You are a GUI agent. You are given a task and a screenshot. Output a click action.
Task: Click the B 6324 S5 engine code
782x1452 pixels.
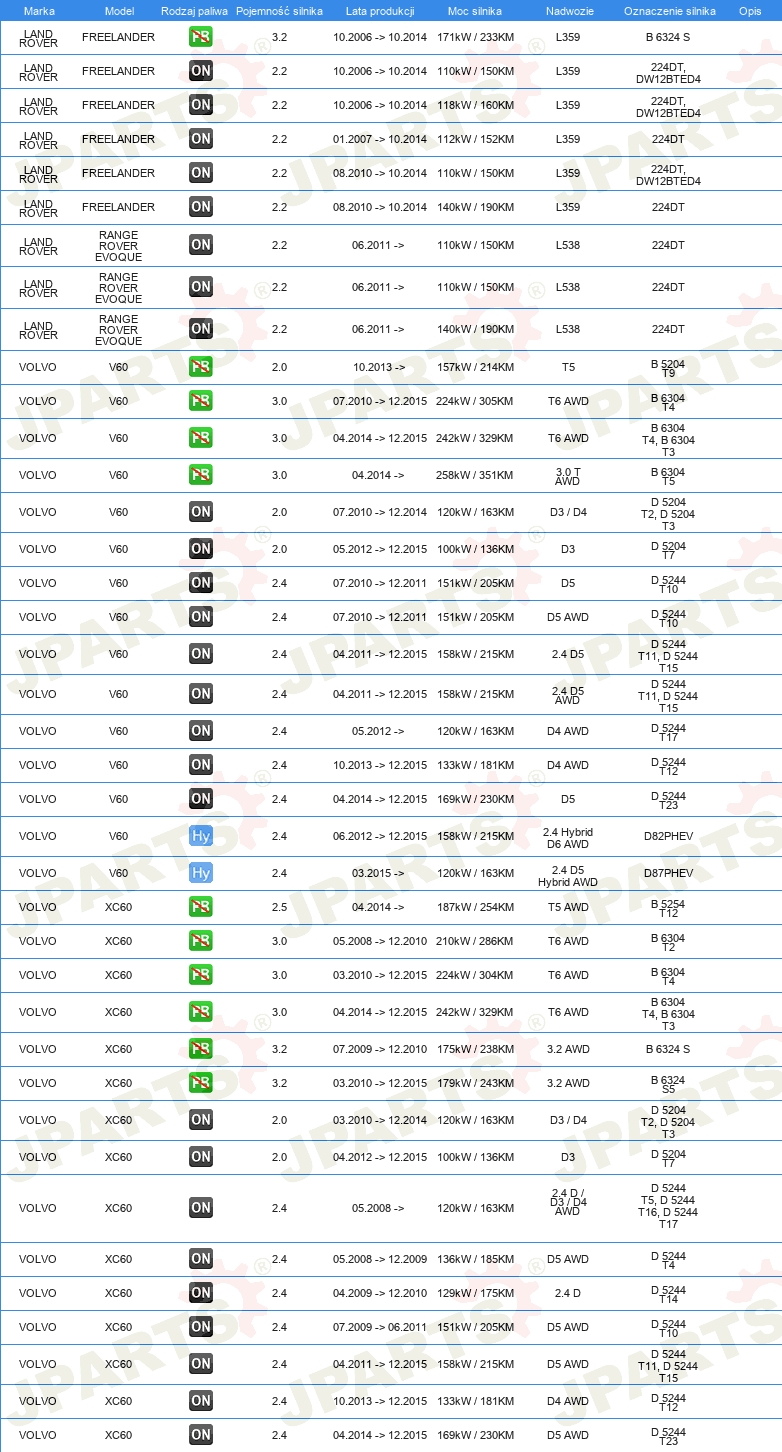(x=669, y=1084)
